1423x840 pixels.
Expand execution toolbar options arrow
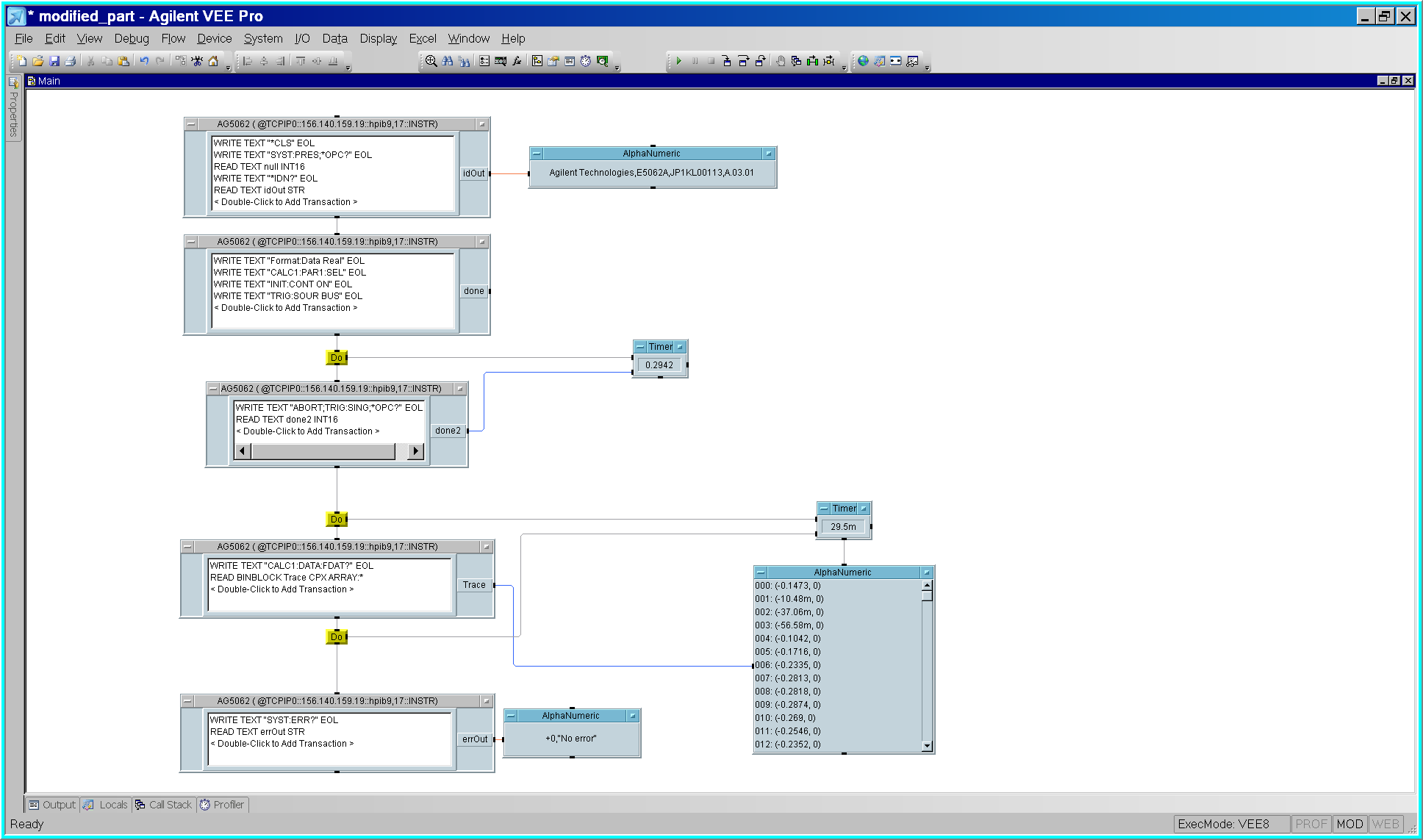coord(844,68)
